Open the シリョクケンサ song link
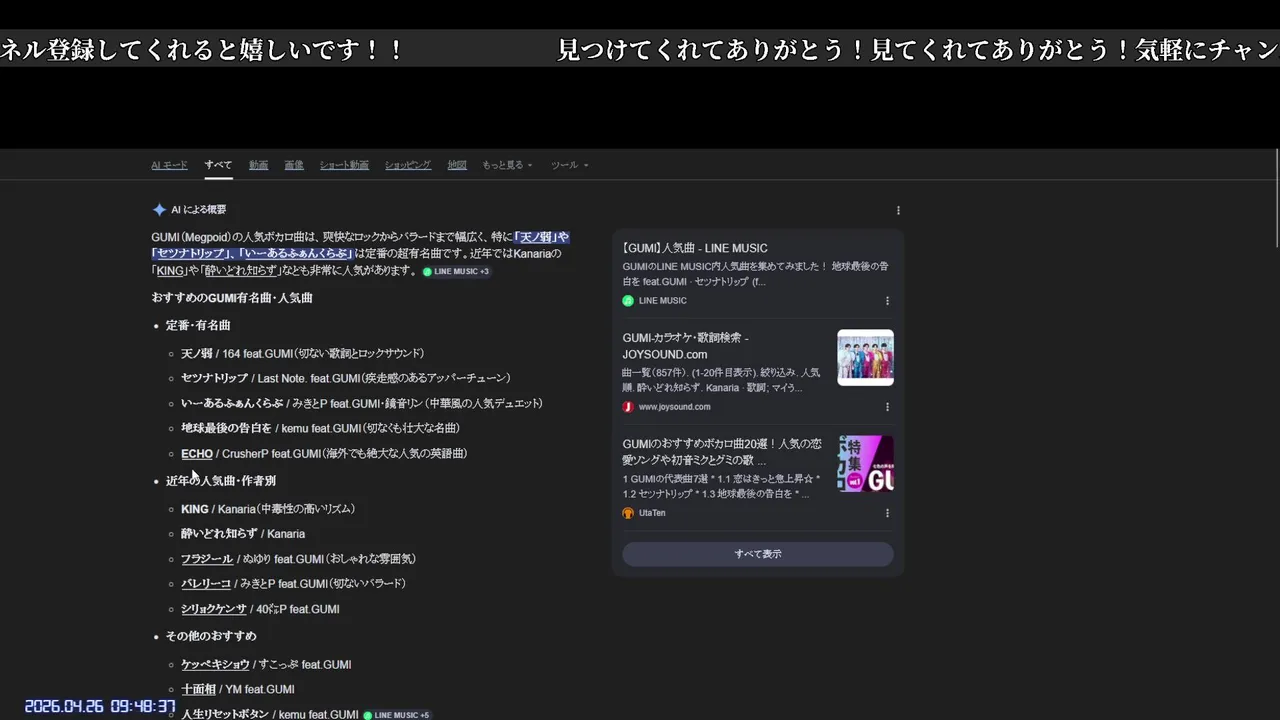Screen dimensions: 1280x720 pyautogui.click(x=213, y=609)
